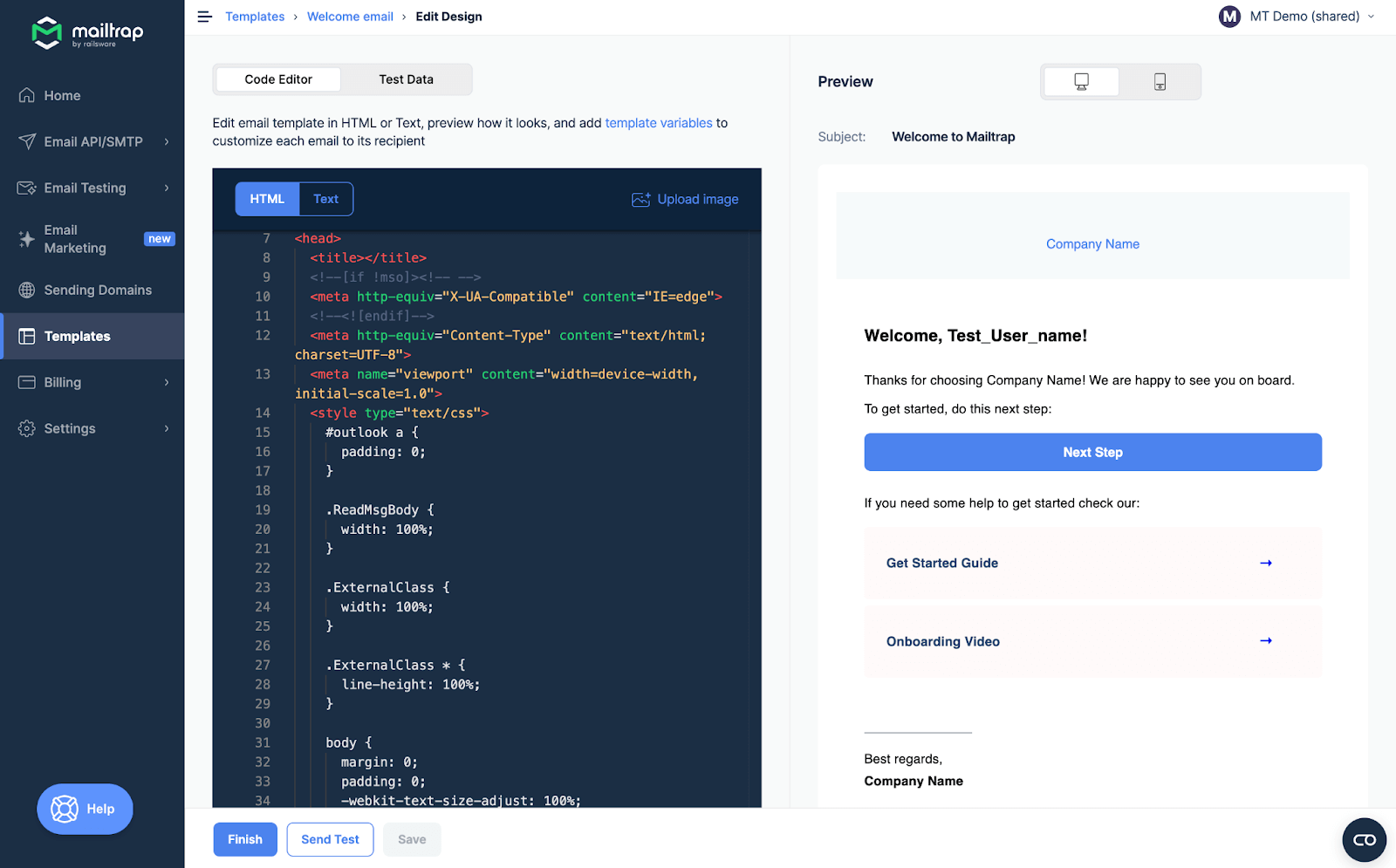Select Email Marketing in the sidebar
1396x868 pixels.
click(x=77, y=238)
